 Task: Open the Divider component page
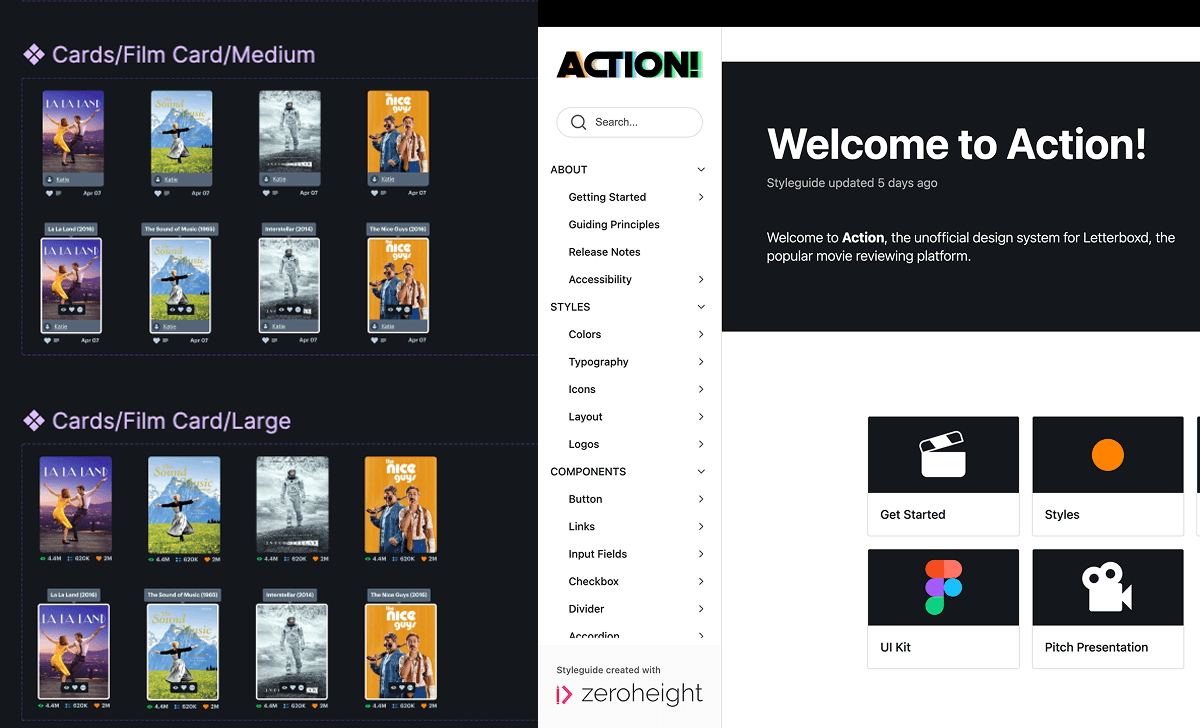click(586, 609)
